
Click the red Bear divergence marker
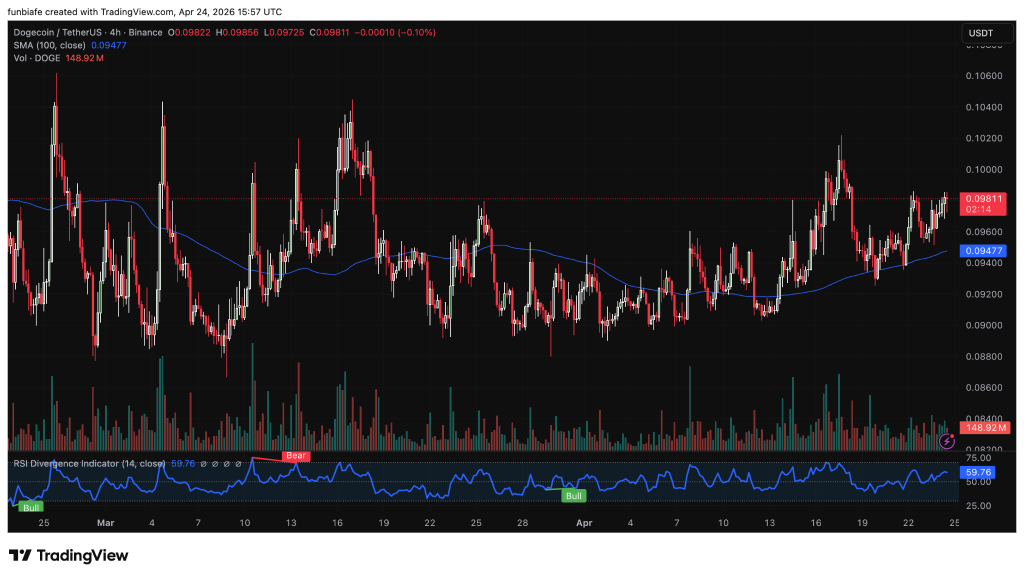tap(296, 456)
